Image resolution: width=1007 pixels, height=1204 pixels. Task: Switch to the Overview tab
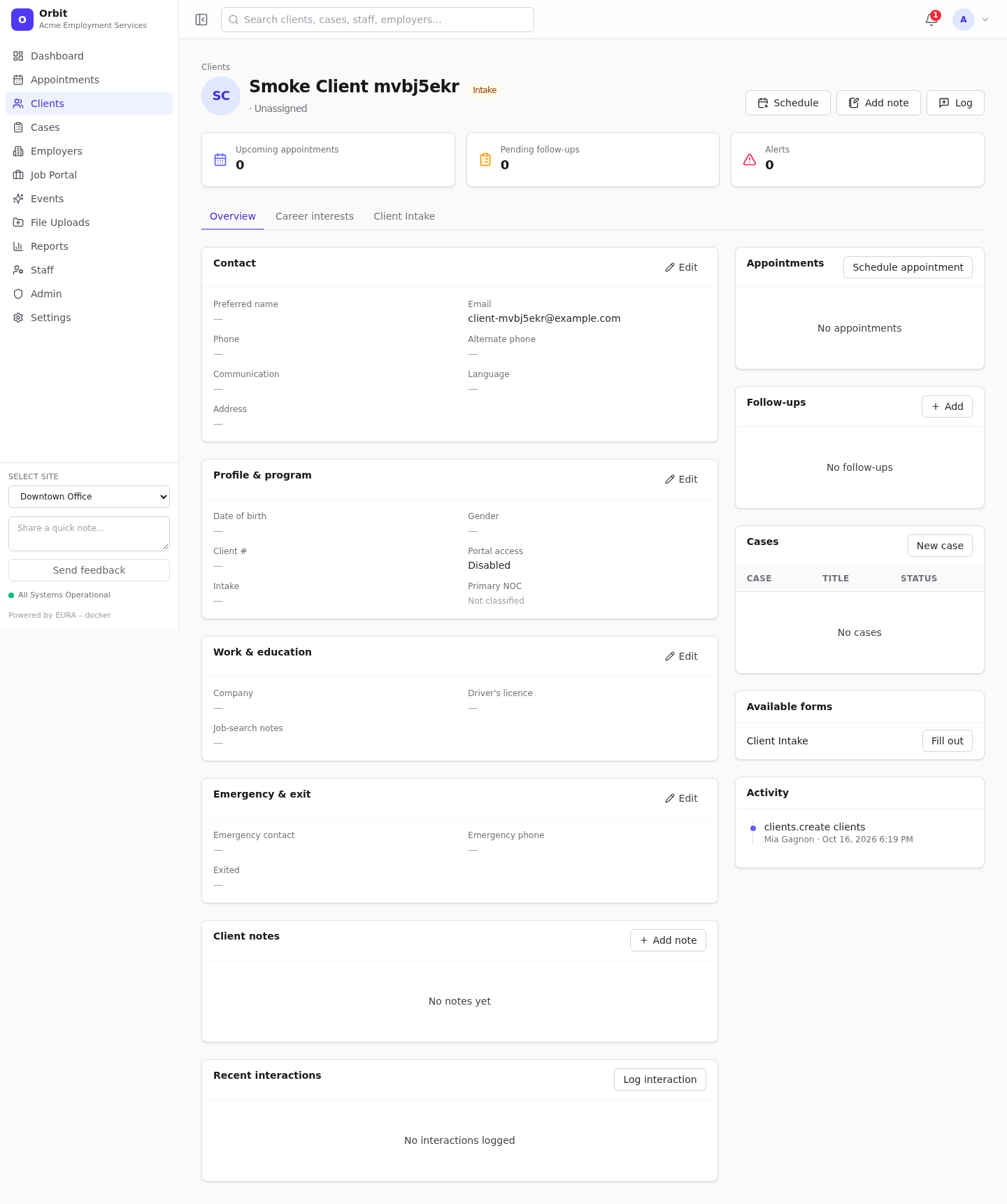point(233,216)
